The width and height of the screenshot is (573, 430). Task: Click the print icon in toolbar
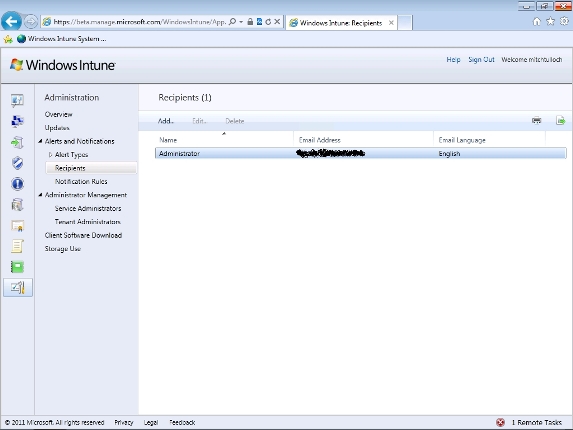[536, 120]
